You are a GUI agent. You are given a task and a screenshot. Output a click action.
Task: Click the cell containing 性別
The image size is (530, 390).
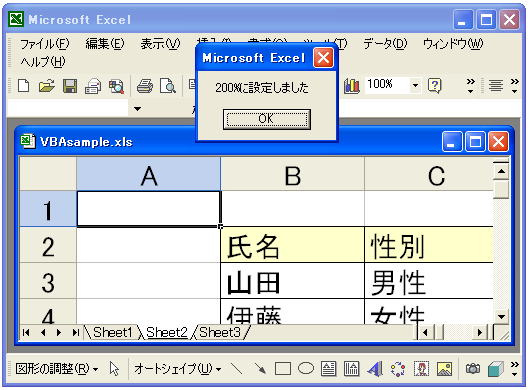pyautogui.click(x=429, y=246)
